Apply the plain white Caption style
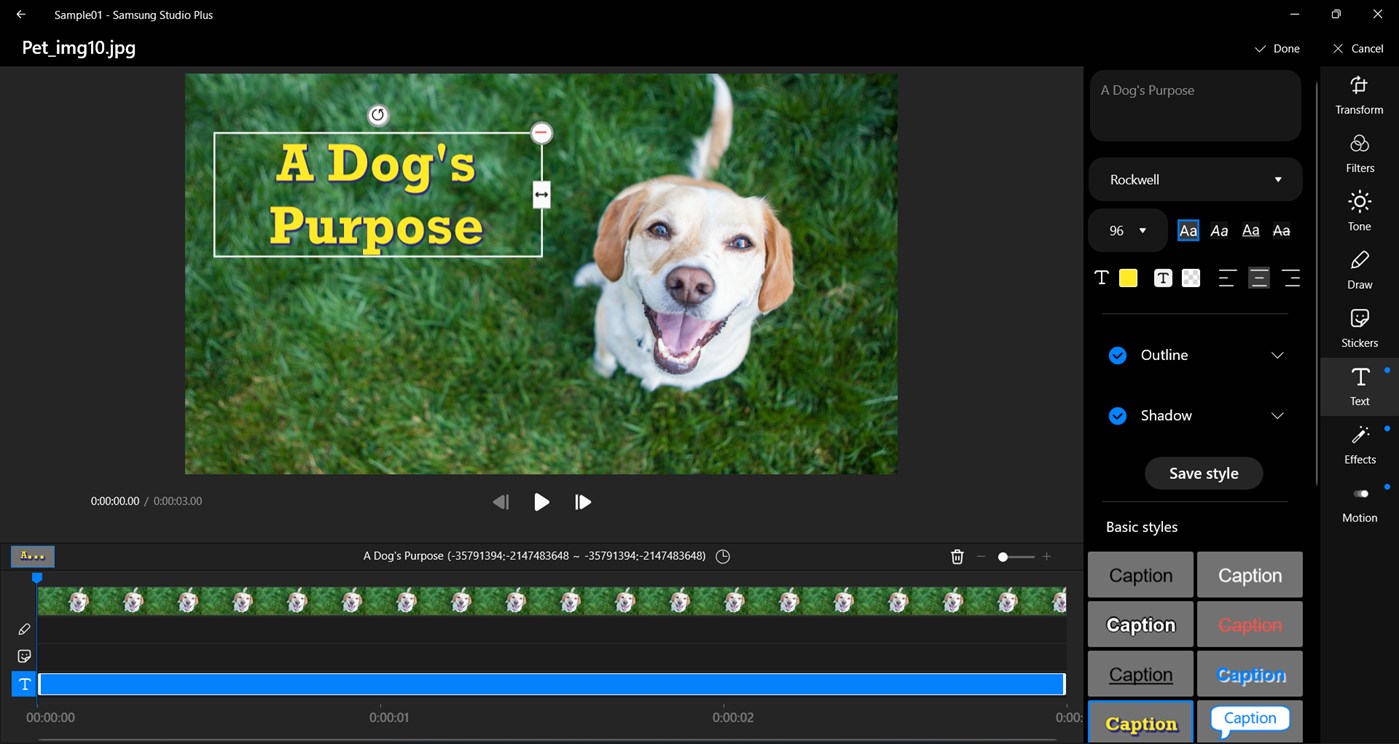The width and height of the screenshot is (1399, 744). coord(1250,575)
